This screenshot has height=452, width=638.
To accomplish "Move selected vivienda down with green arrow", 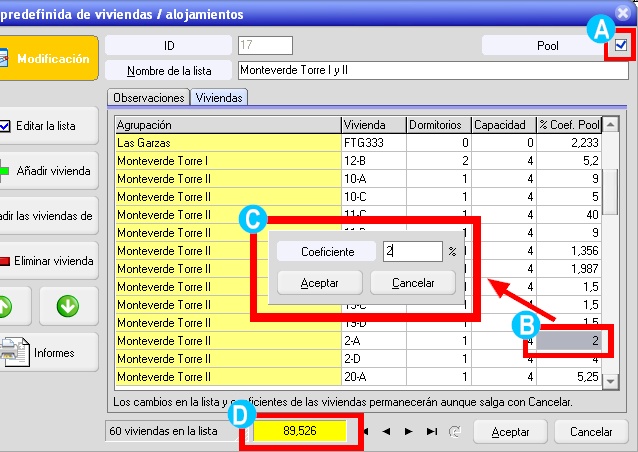I will click(68, 306).
